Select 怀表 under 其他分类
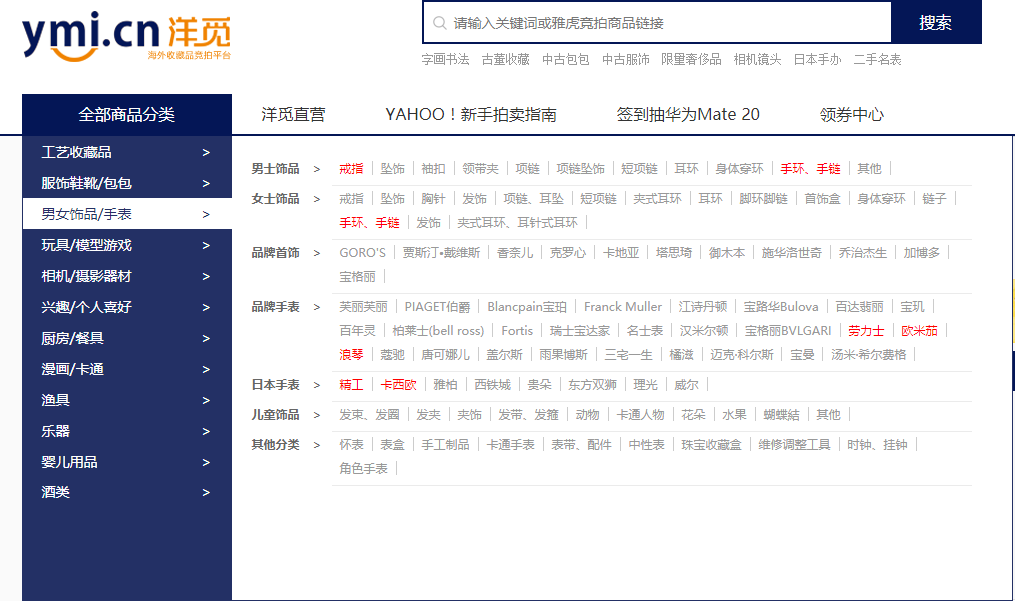Image resolution: width=1015 pixels, height=601 pixels. tap(351, 445)
